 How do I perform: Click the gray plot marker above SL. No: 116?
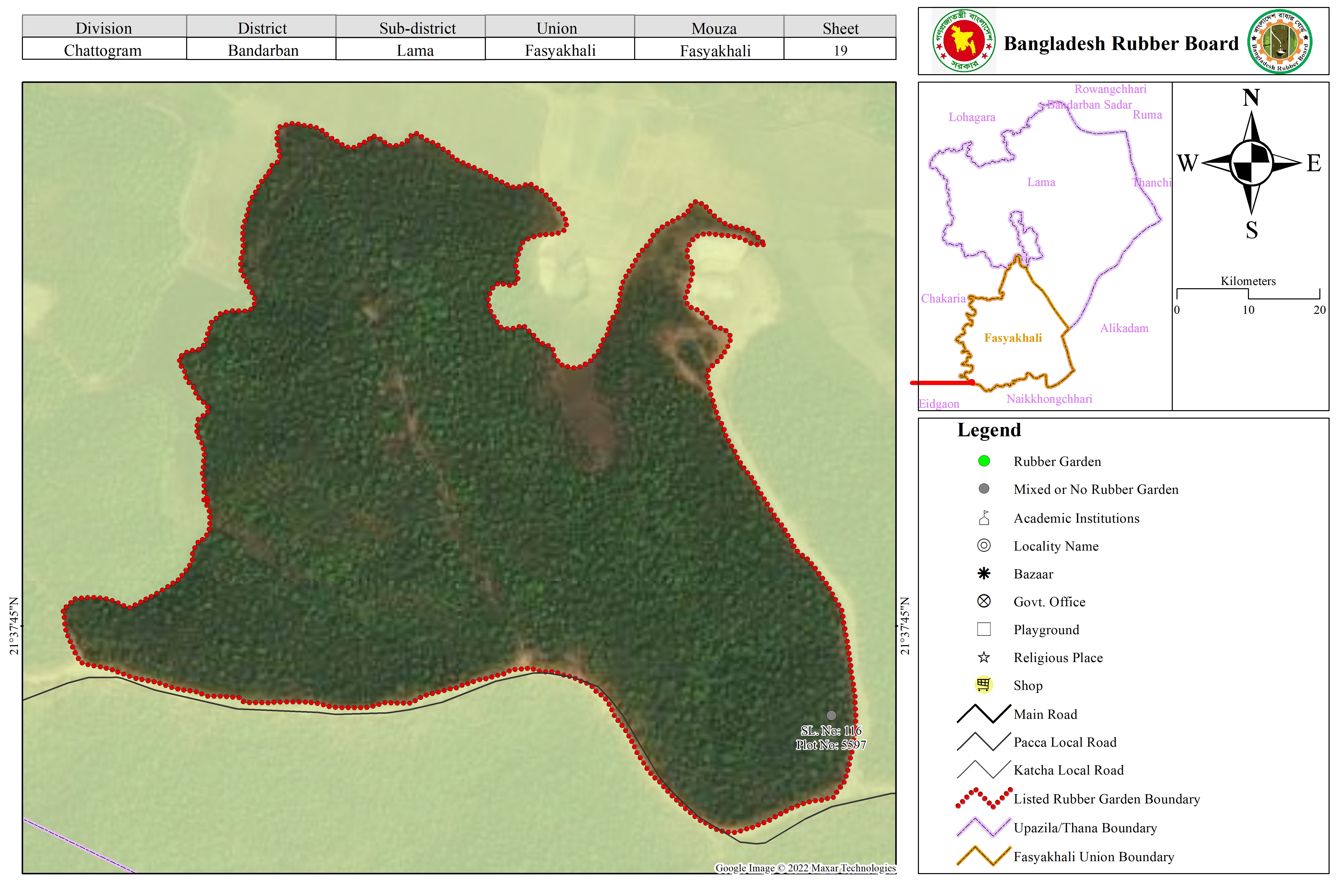click(x=832, y=715)
